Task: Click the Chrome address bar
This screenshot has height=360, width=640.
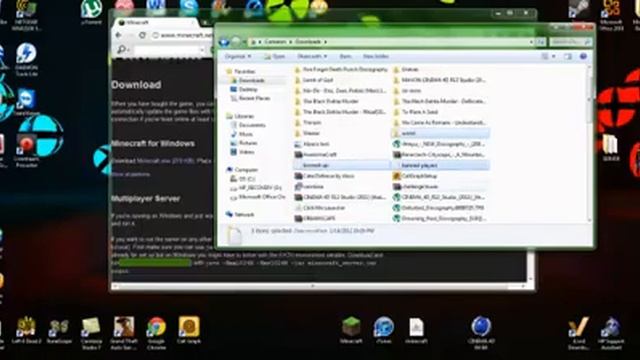Action: pos(182,36)
